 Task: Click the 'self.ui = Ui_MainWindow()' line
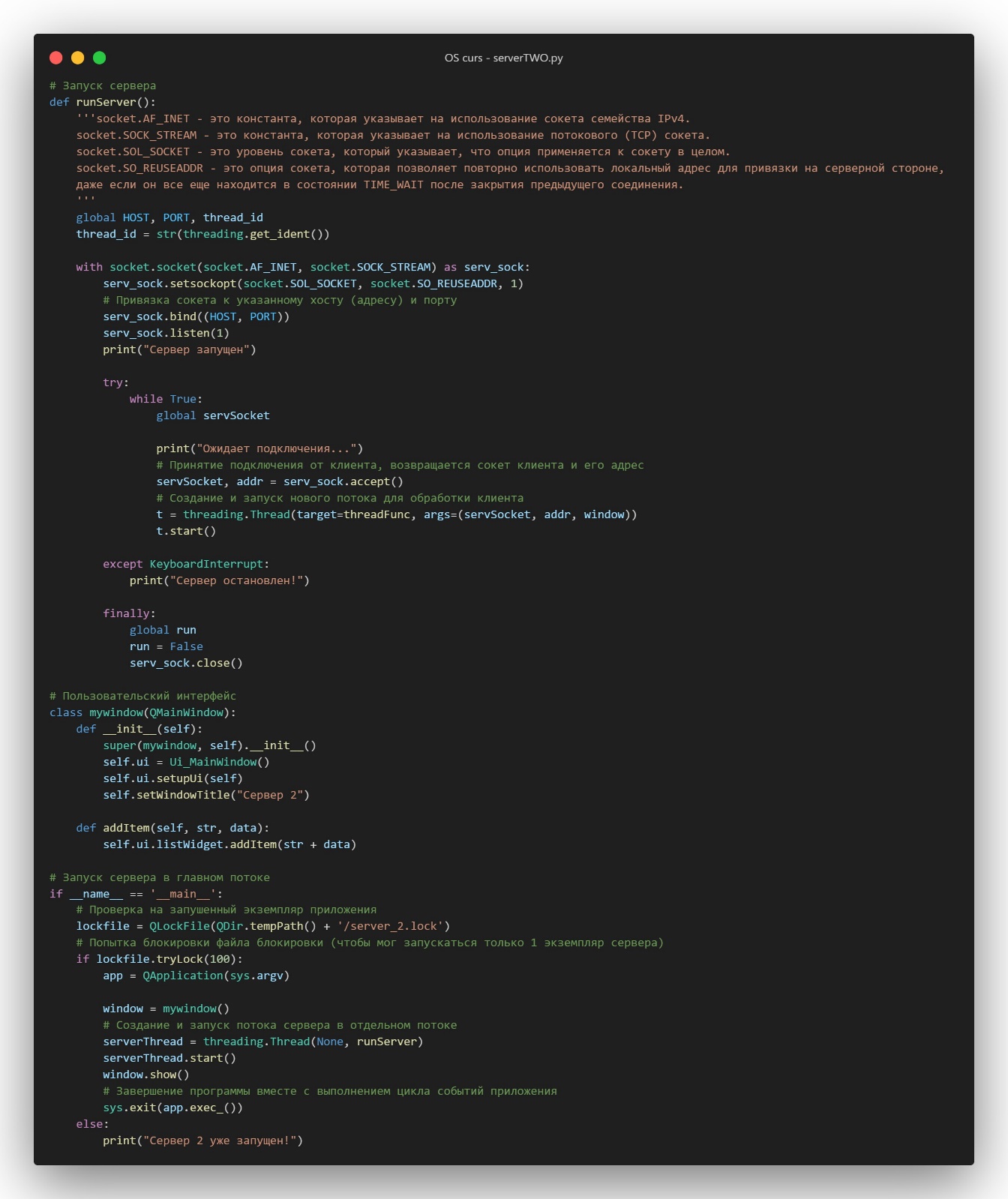(x=186, y=762)
